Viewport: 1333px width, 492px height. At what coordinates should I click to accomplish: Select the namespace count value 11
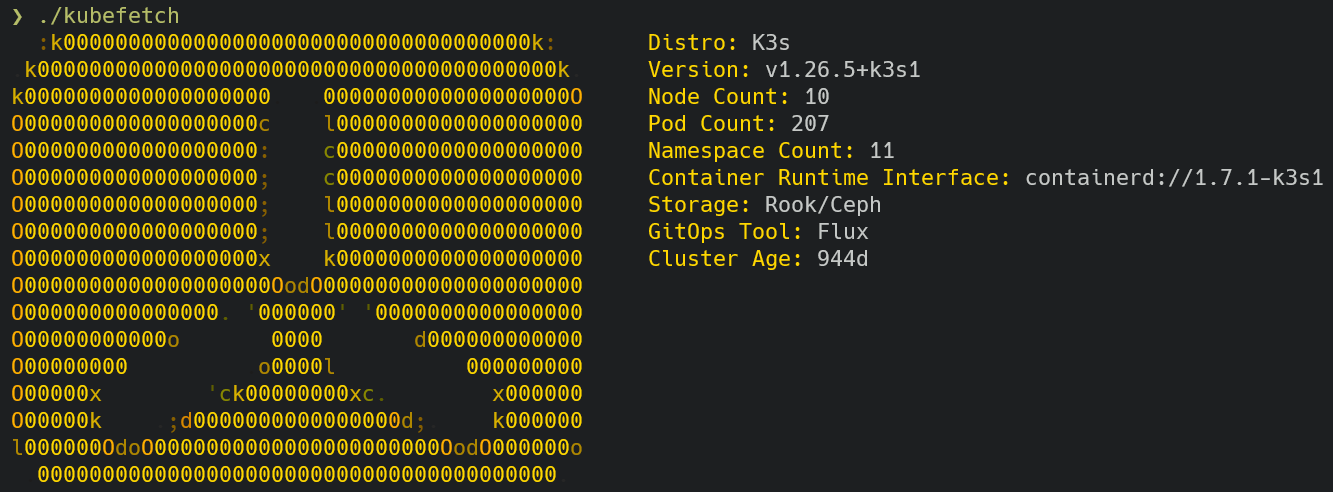(x=882, y=151)
